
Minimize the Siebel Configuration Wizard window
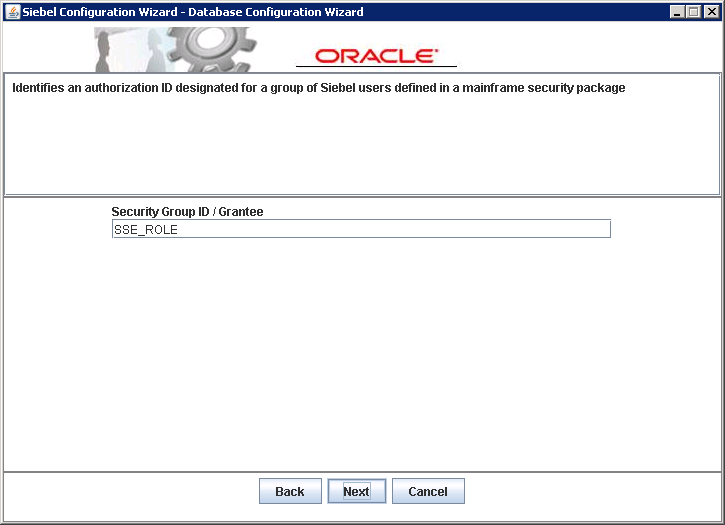678,12
